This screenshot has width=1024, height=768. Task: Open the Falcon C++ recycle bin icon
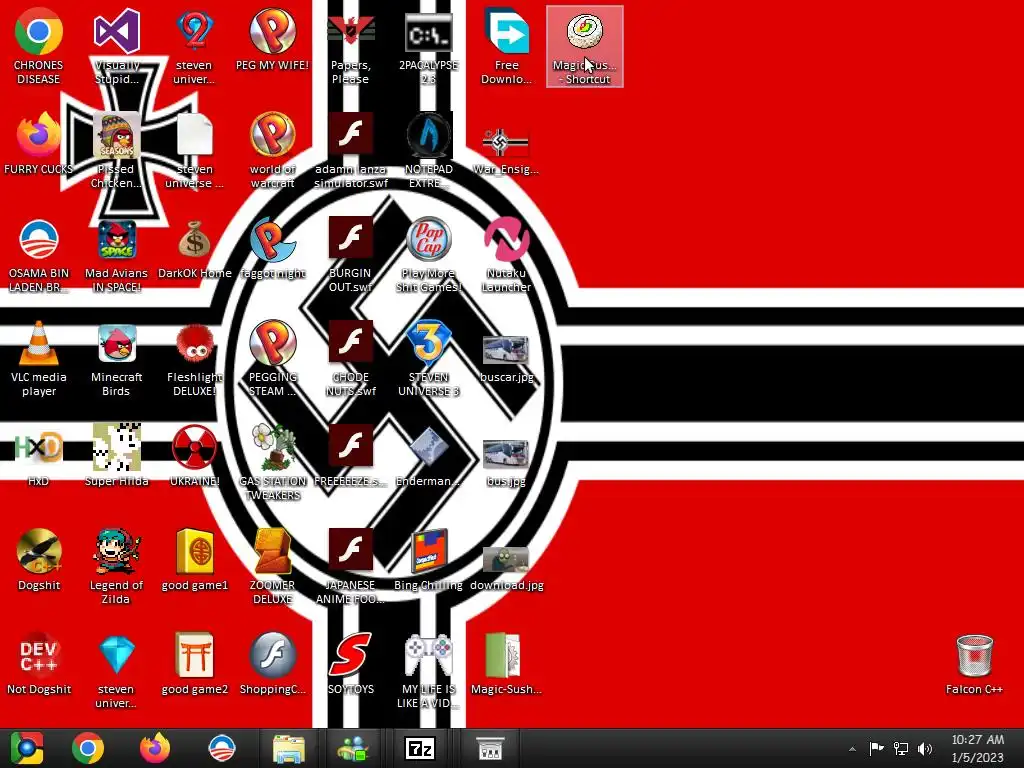click(974, 664)
